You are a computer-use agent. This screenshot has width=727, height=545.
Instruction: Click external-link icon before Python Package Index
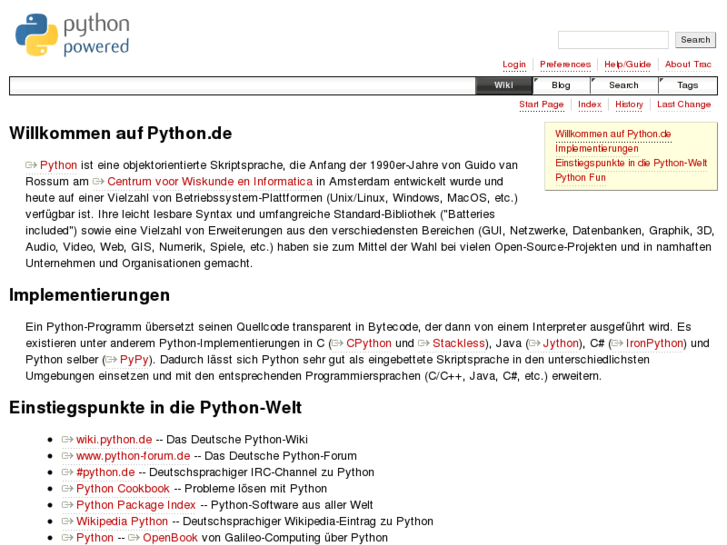coord(68,505)
